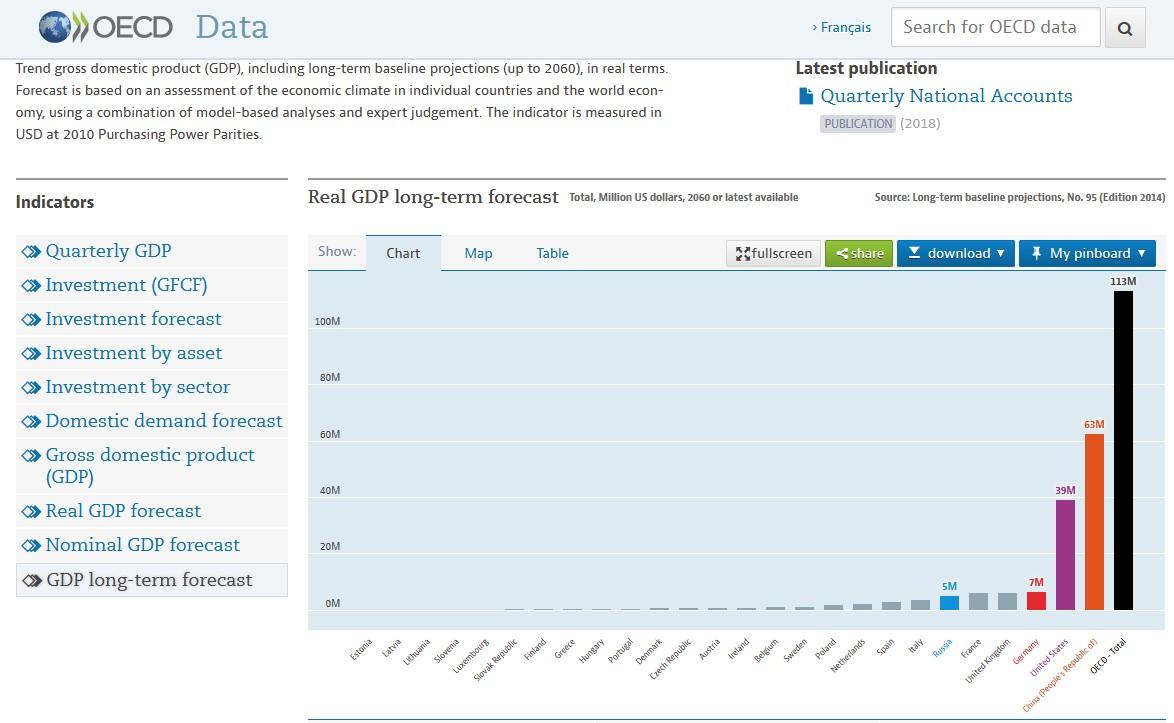The image size is (1174, 723).
Task: Click the diamond icon beside Real GDP forecast
Action: click(31, 512)
